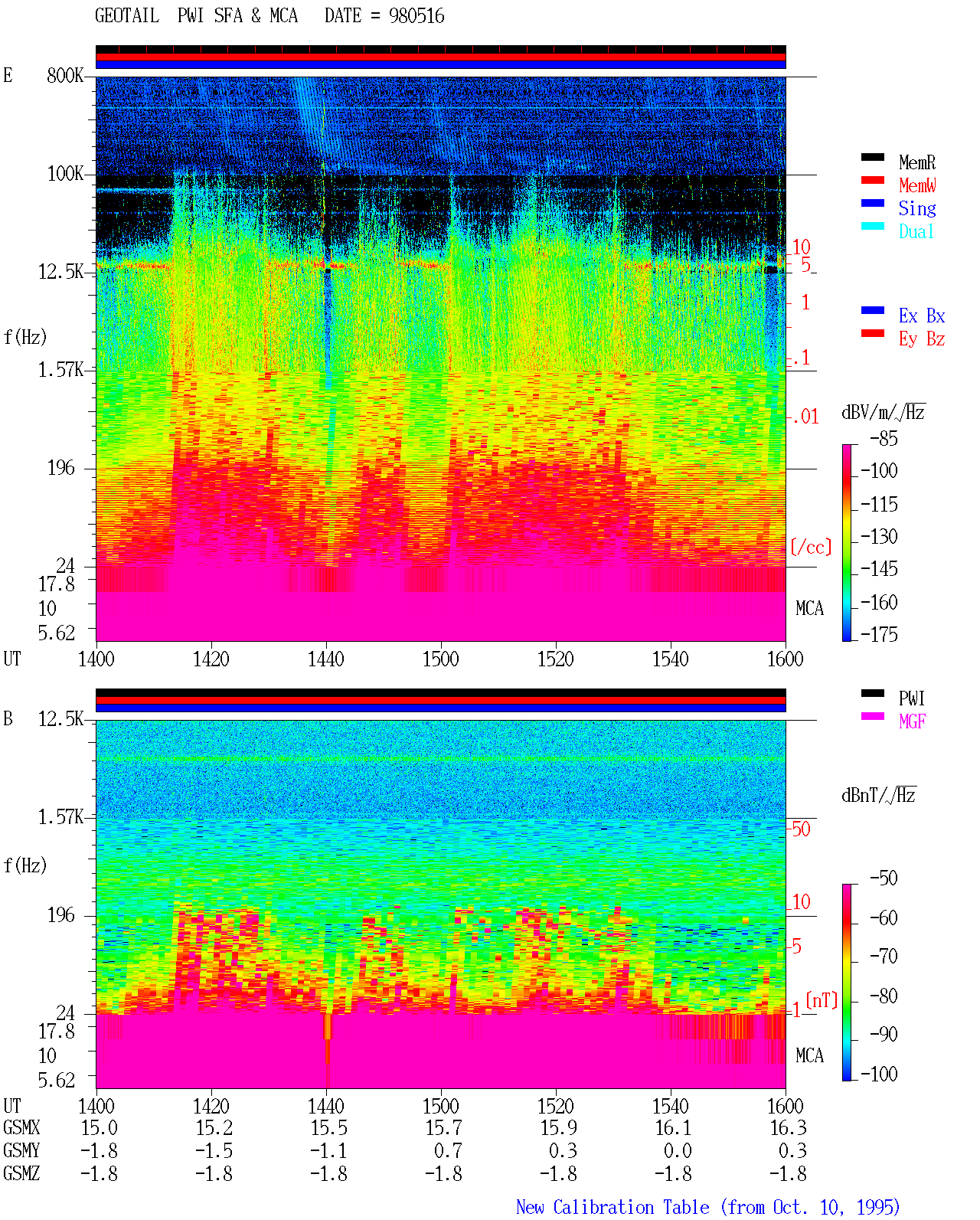Click the 800K frequency axis label
980x1220 pixels.
65,76
